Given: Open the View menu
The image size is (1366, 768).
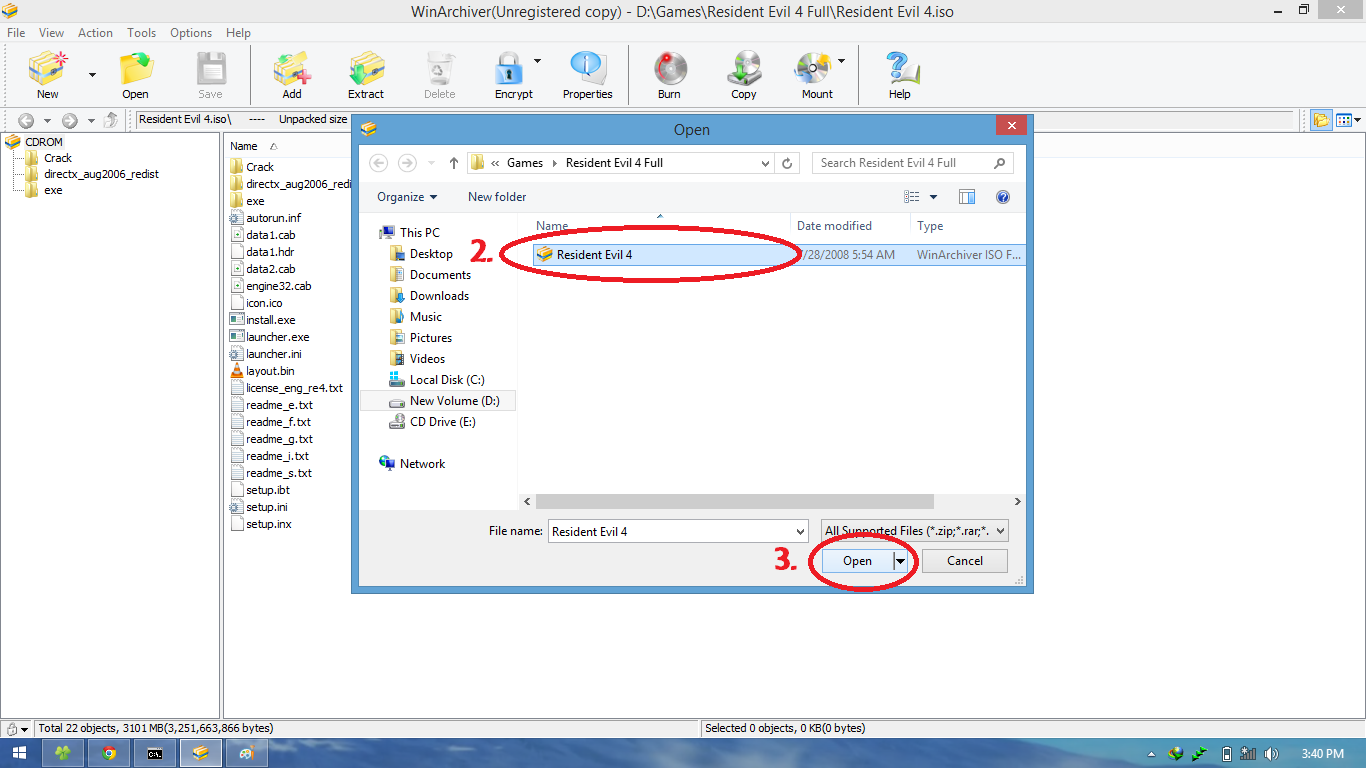Looking at the screenshot, I should tap(51, 33).
